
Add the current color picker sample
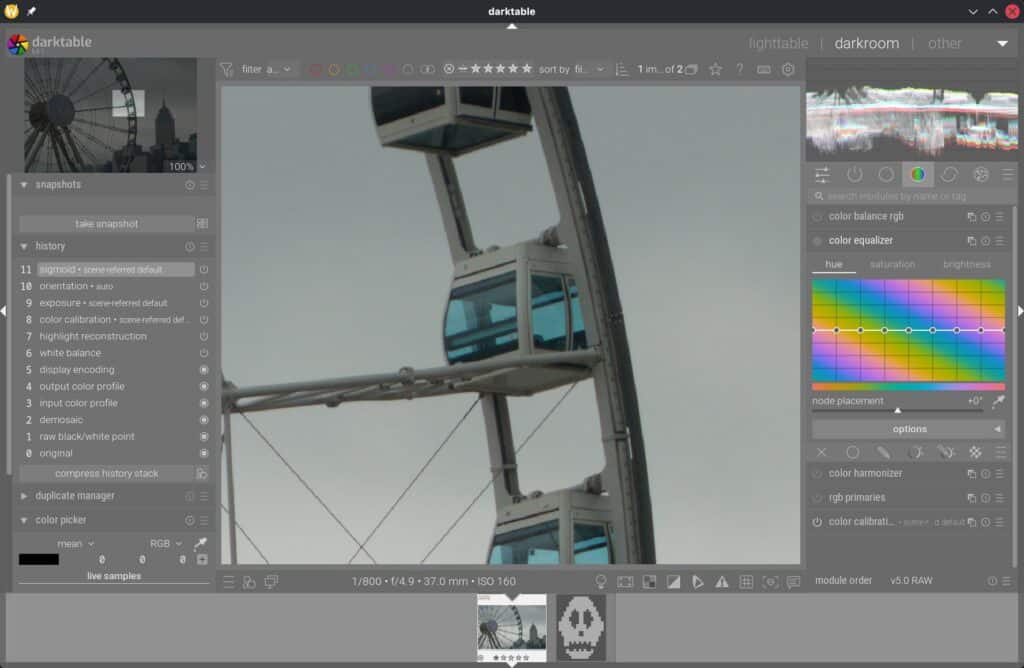[x=202, y=560]
